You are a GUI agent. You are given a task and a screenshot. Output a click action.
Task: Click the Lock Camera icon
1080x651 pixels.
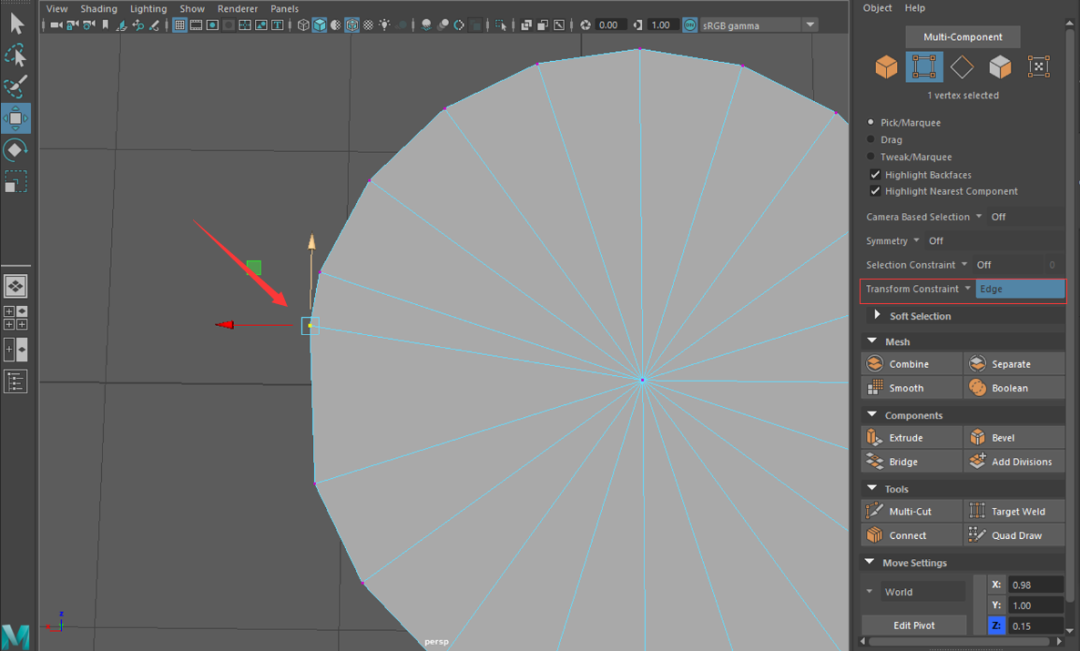pos(72,25)
